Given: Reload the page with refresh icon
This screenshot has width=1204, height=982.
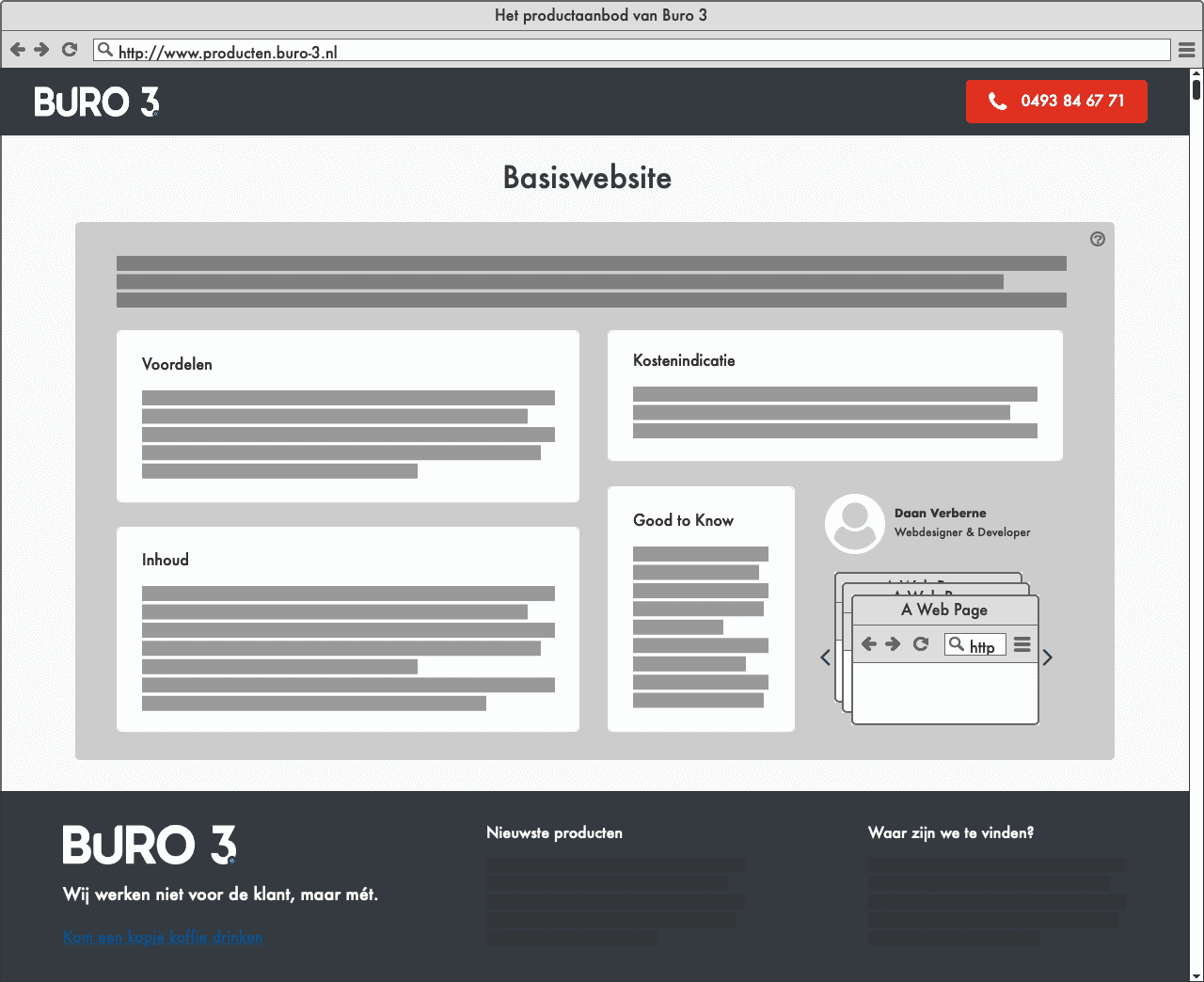Looking at the screenshot, I should tap(70, 50).
